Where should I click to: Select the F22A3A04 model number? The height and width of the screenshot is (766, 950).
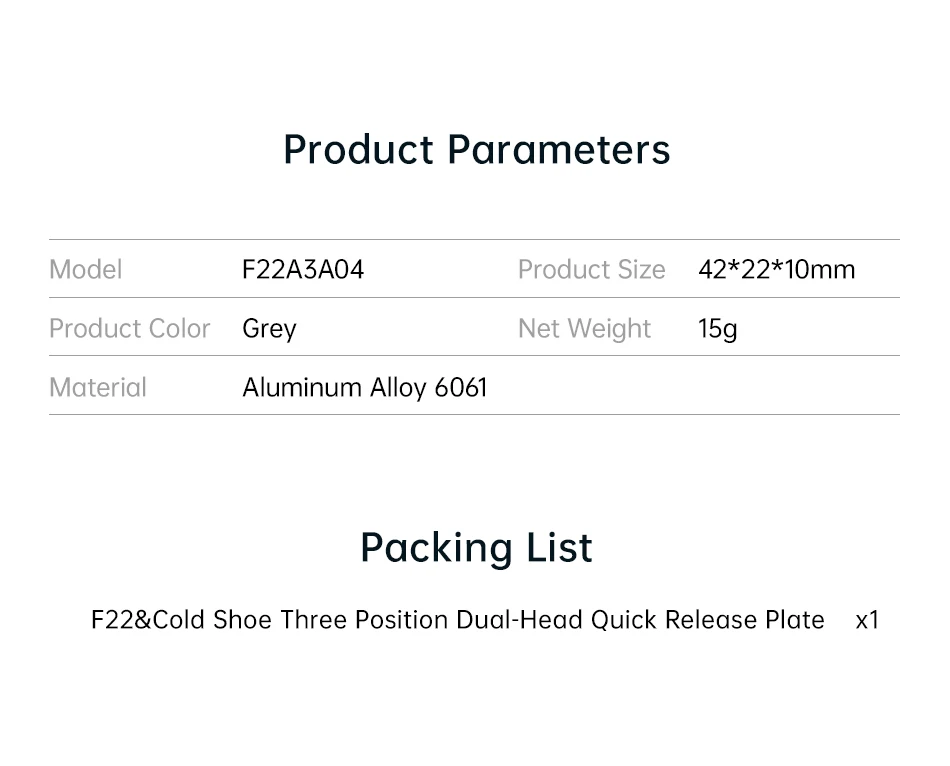pos(303,270)
